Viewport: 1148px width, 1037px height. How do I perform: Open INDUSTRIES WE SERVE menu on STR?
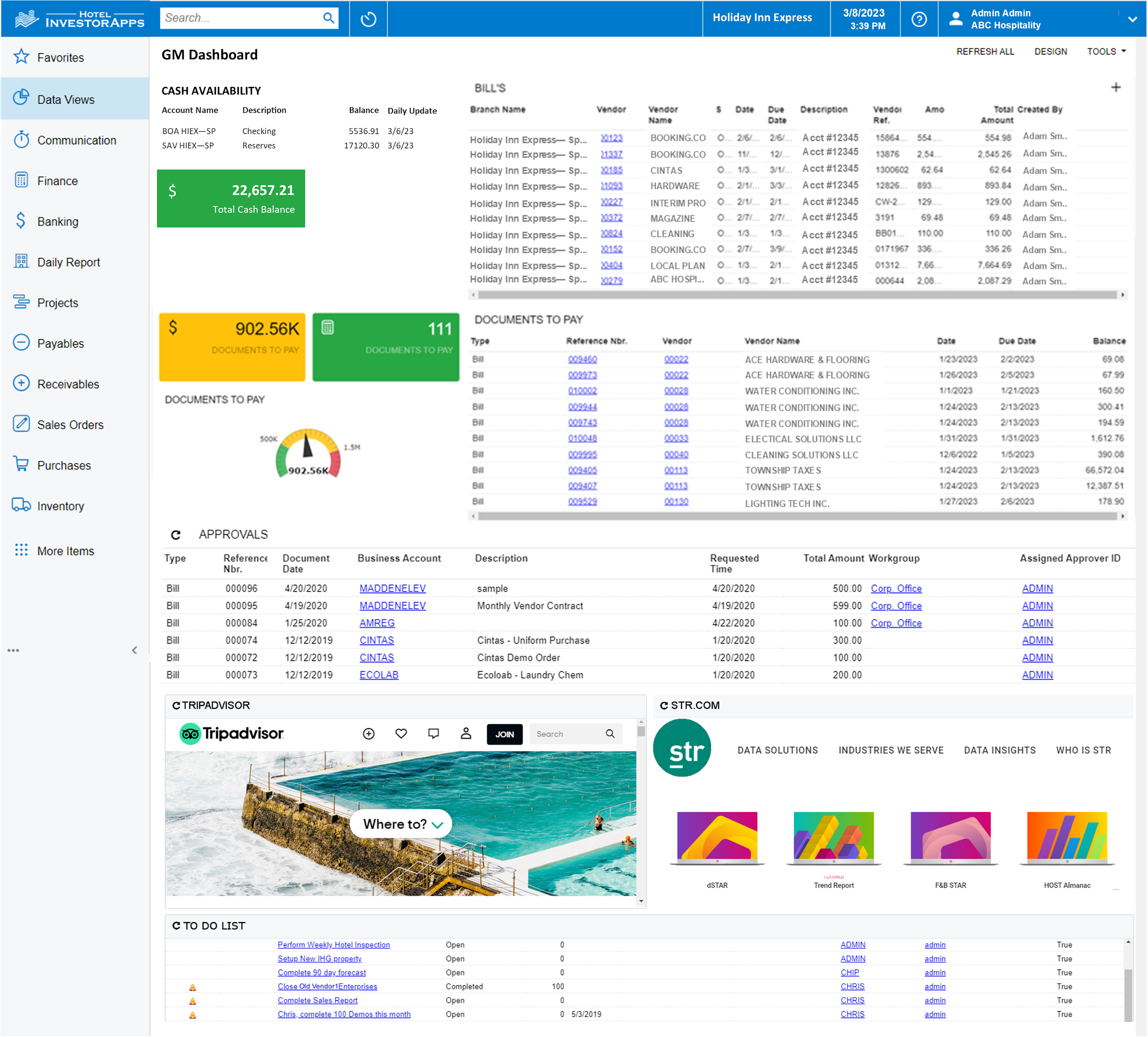pos(890,751)
